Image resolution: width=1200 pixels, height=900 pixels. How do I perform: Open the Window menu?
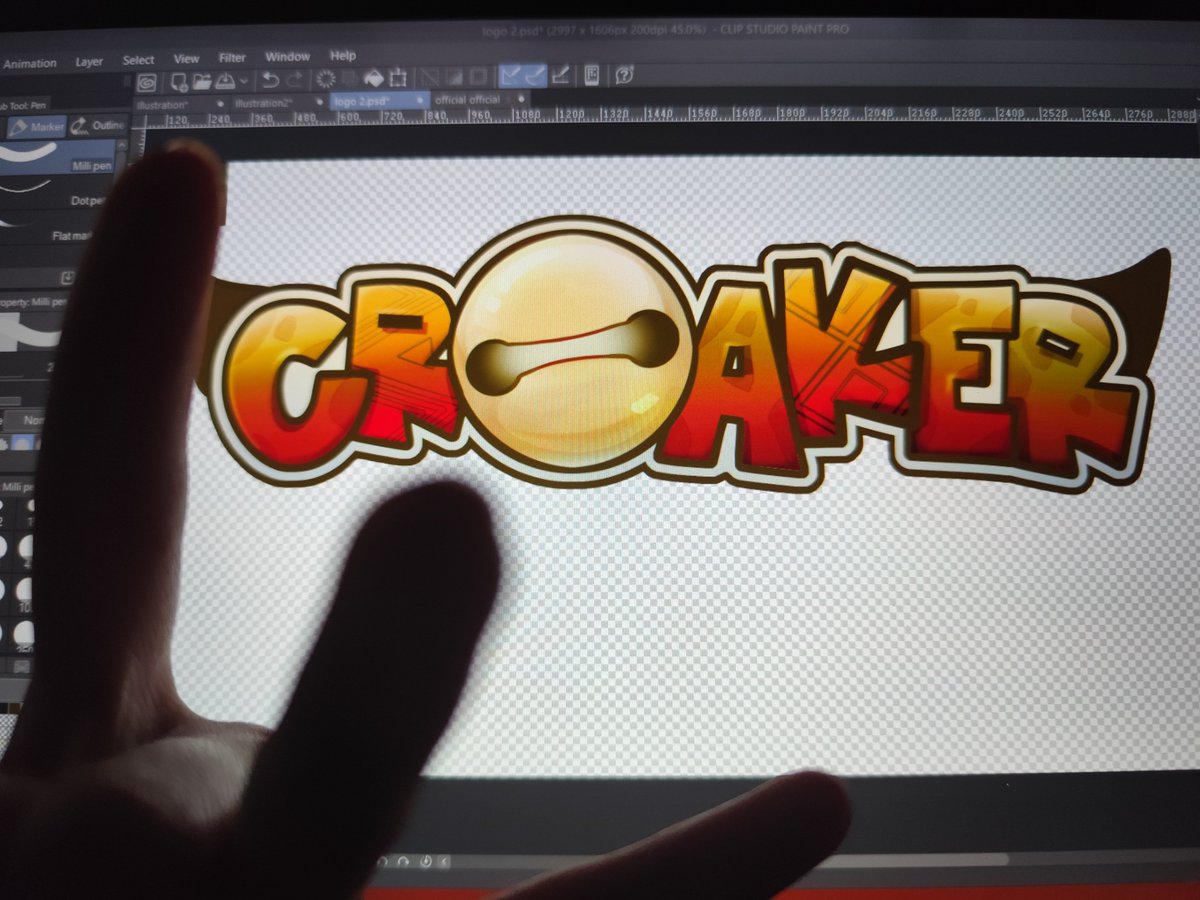click(287, 57)
